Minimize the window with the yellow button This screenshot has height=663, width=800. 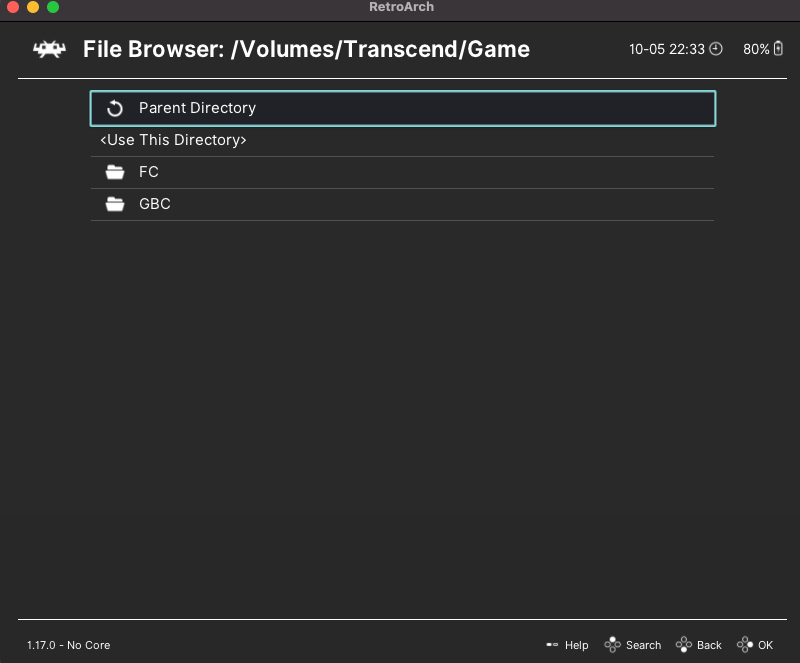tap(33, 7)
